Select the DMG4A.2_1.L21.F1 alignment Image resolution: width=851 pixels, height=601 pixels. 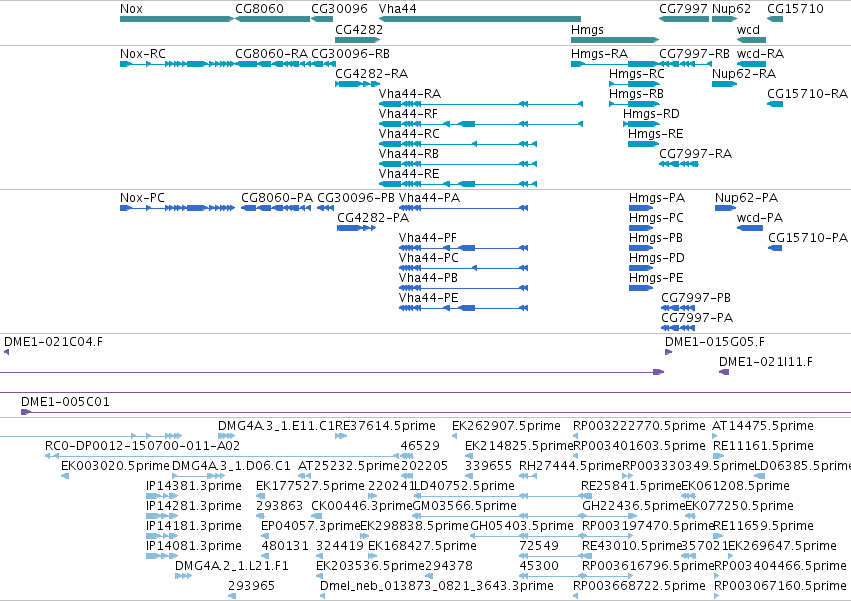coord(183,576)
